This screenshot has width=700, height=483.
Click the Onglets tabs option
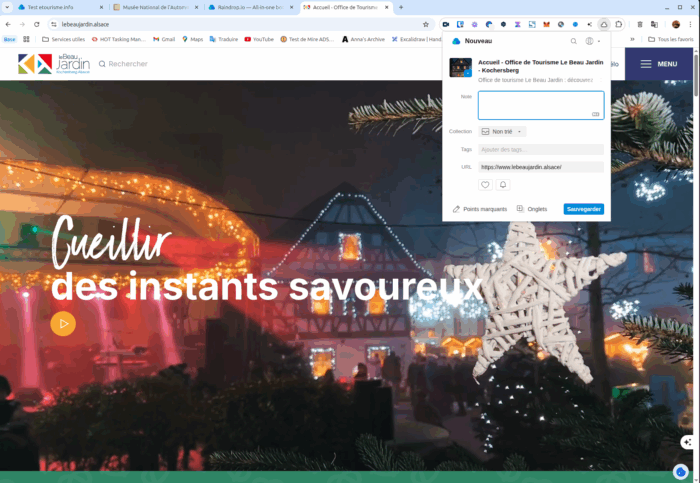pyautogui.click(x=531, y=209)
